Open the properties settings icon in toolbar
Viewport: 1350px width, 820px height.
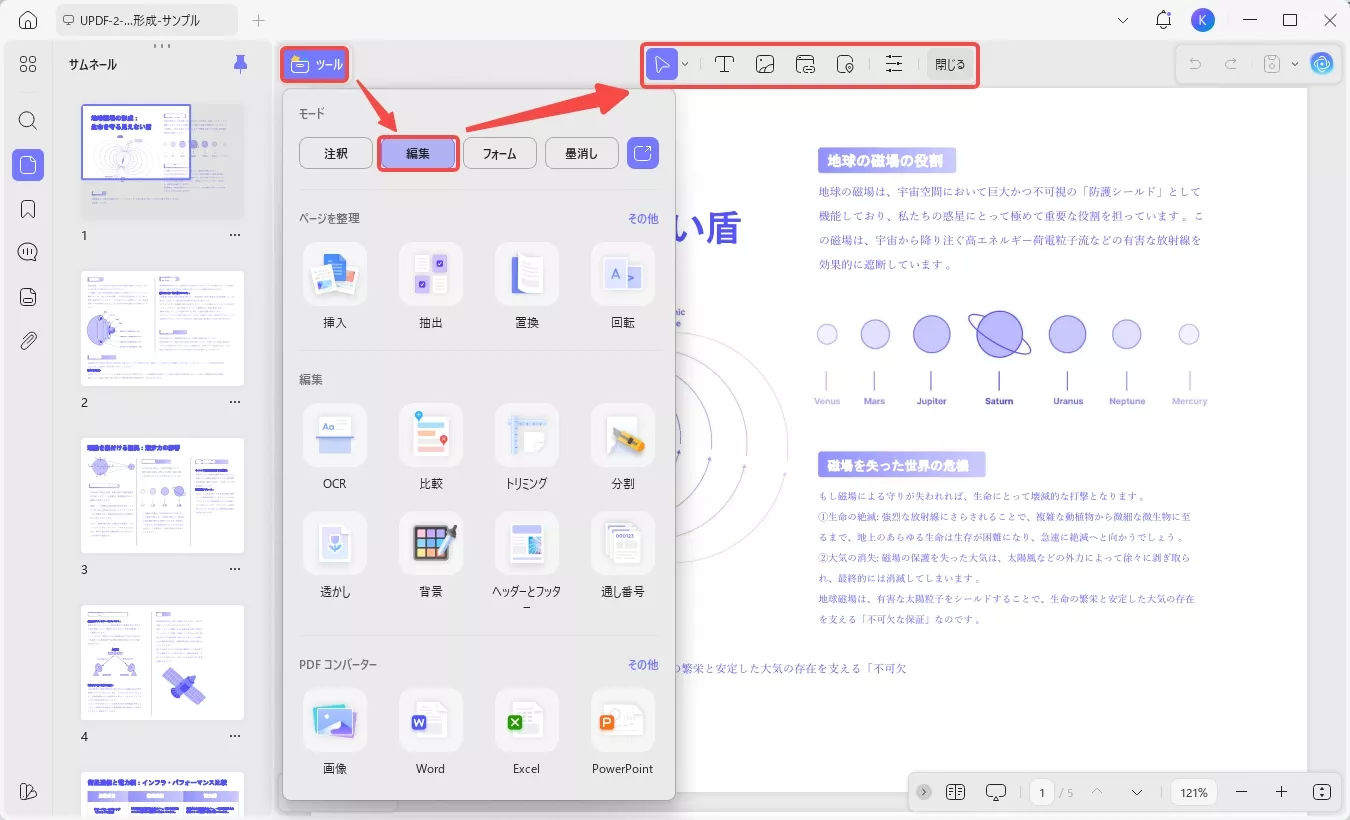(x=893, y=63)
